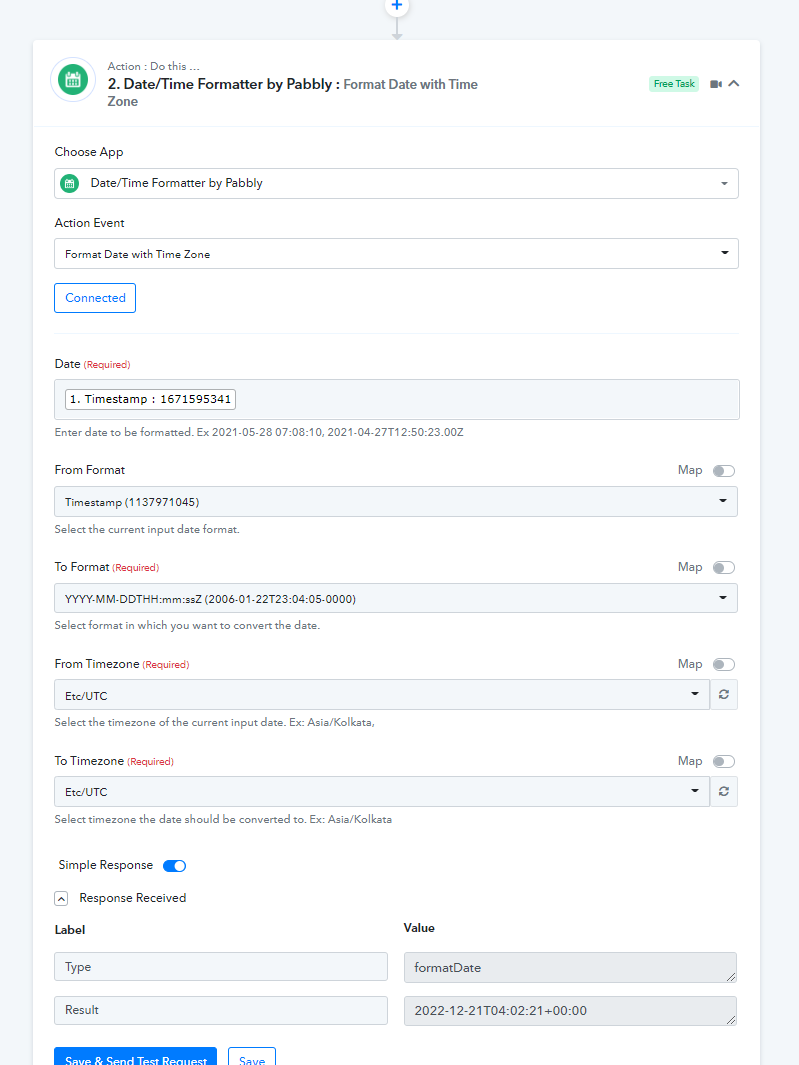Open the video tutorial camera icon

[x=715, y=84]
